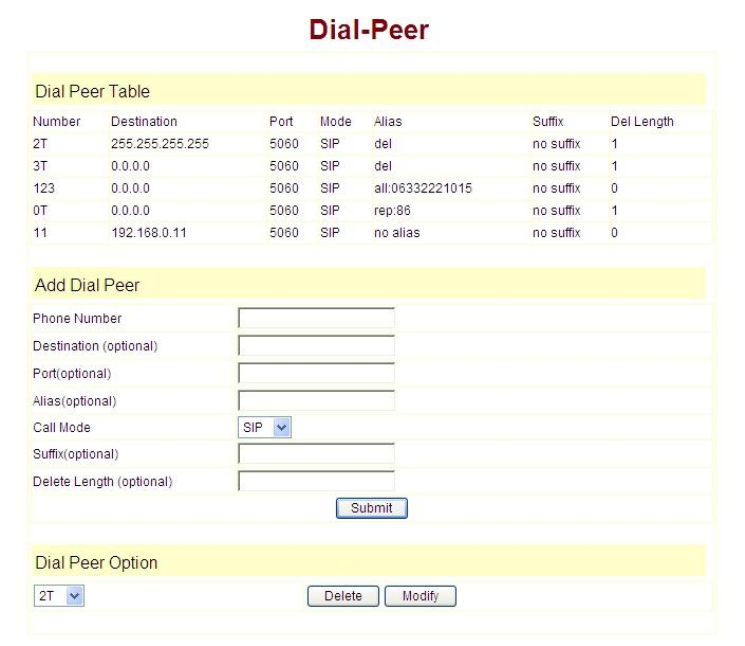Click the Suffix(optional) input field
The image size is (745, 646).
(x=316, y=454)
